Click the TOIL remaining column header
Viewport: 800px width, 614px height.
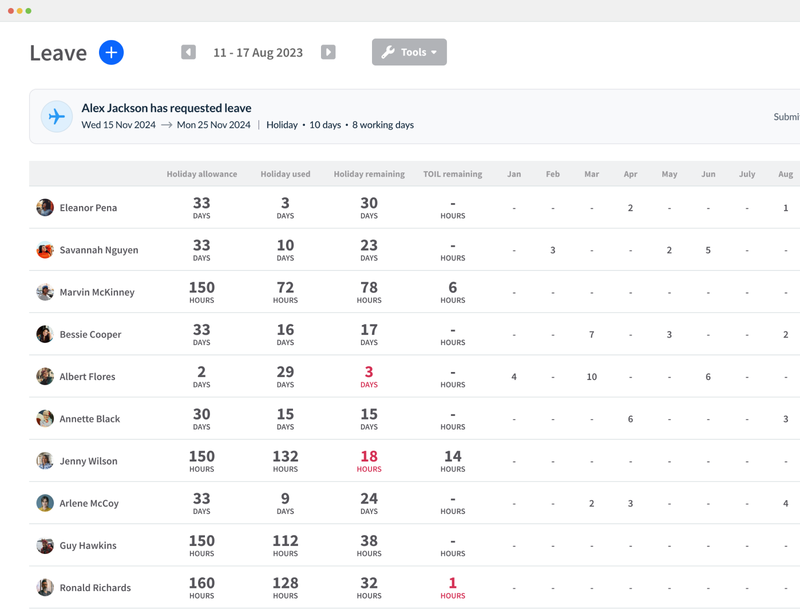(452, 174)
